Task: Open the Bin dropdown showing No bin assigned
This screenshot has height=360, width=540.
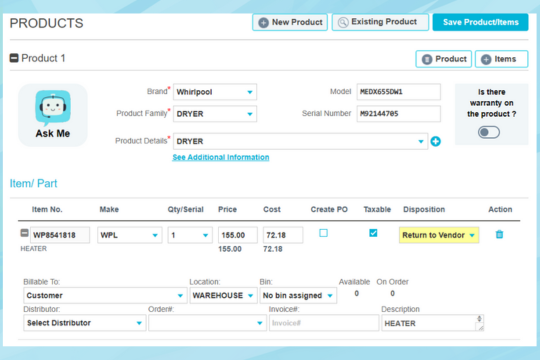Action: point(298,296)
